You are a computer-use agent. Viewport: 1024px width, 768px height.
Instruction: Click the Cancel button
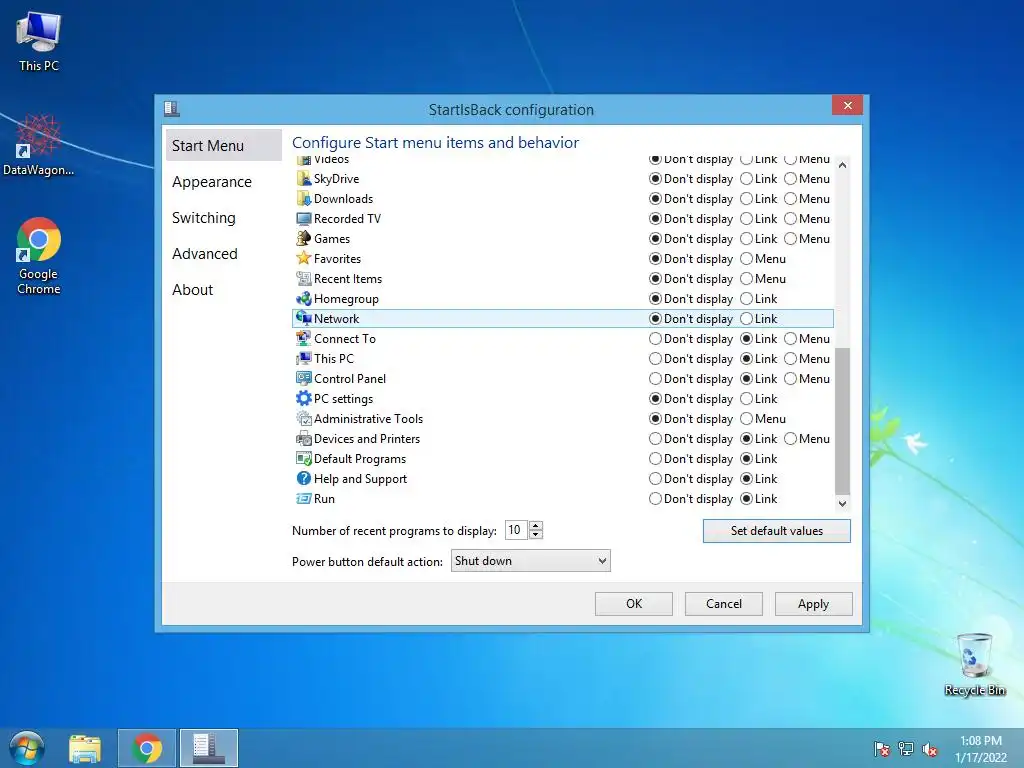724,604
